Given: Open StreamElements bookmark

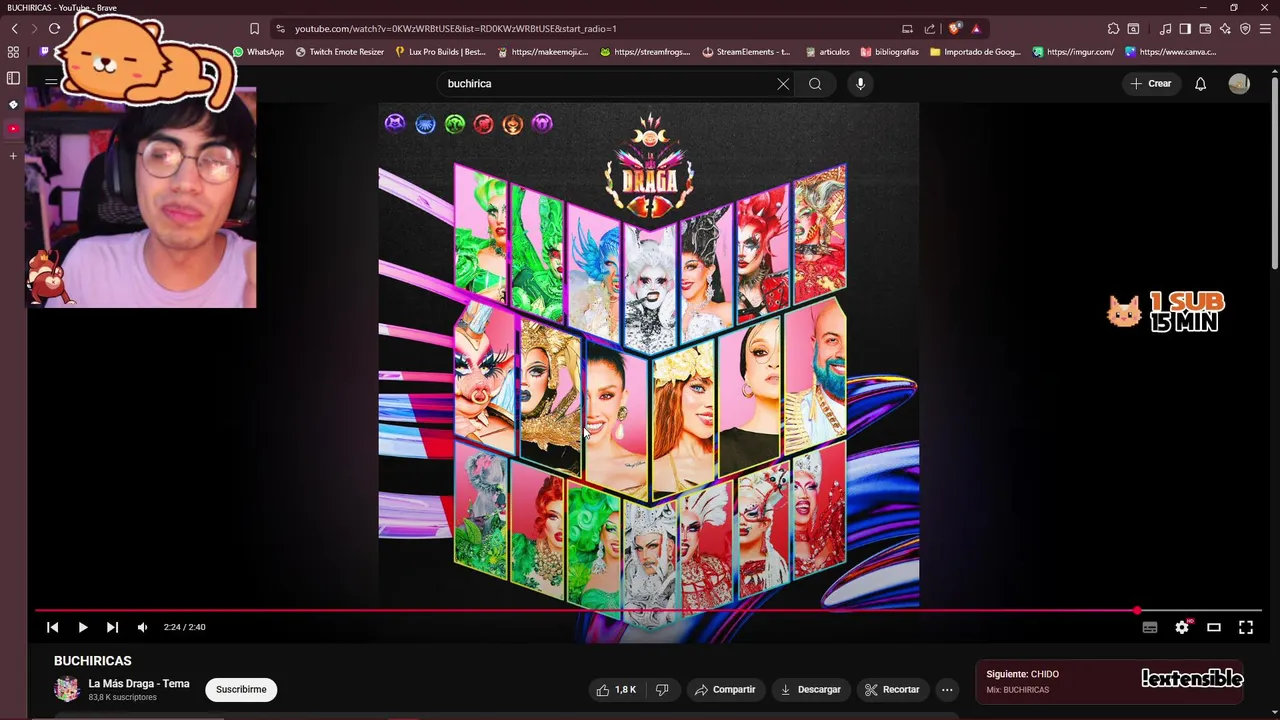Looking at the screenshot, I should (746, 52).
